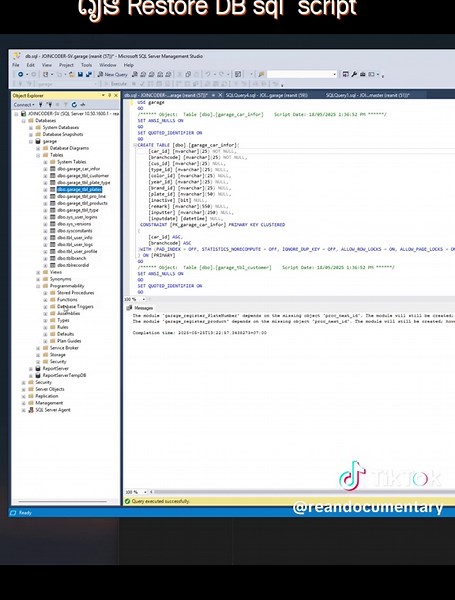
Task: Select the Database Triggers folder
Action: 75,307
